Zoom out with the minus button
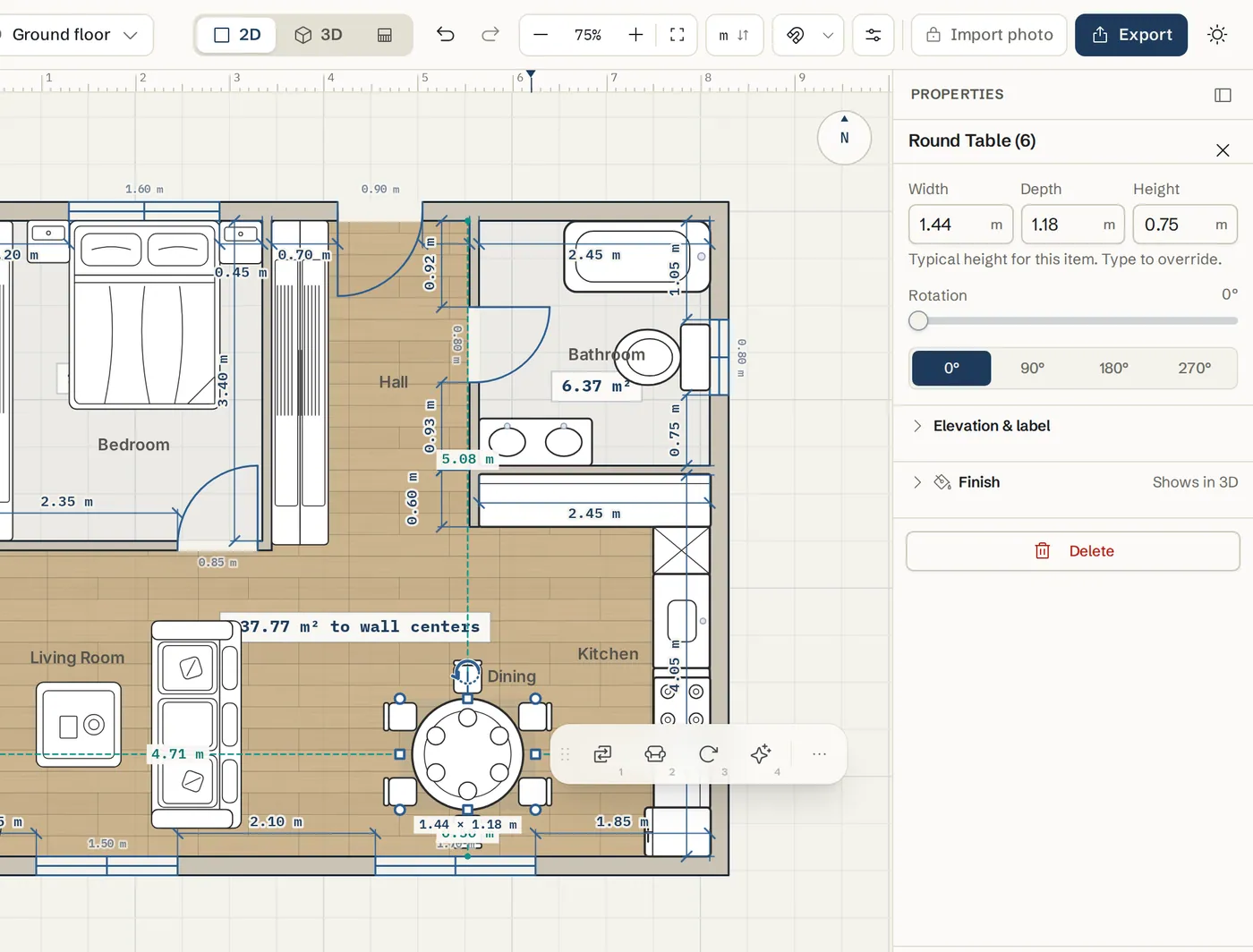The width and height of the screenshot is (1253, 952). (x=541, y=35)
